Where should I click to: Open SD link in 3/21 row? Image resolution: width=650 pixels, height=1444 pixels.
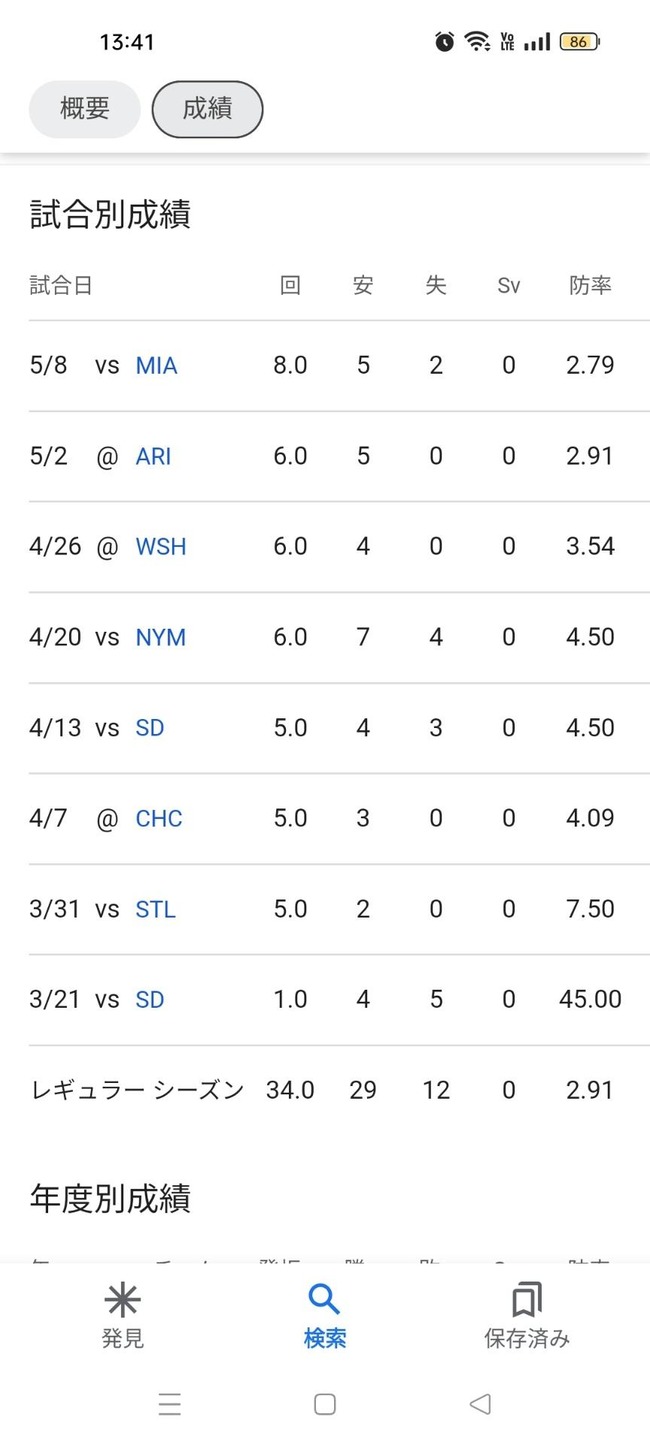click(x=149, y=1000)
